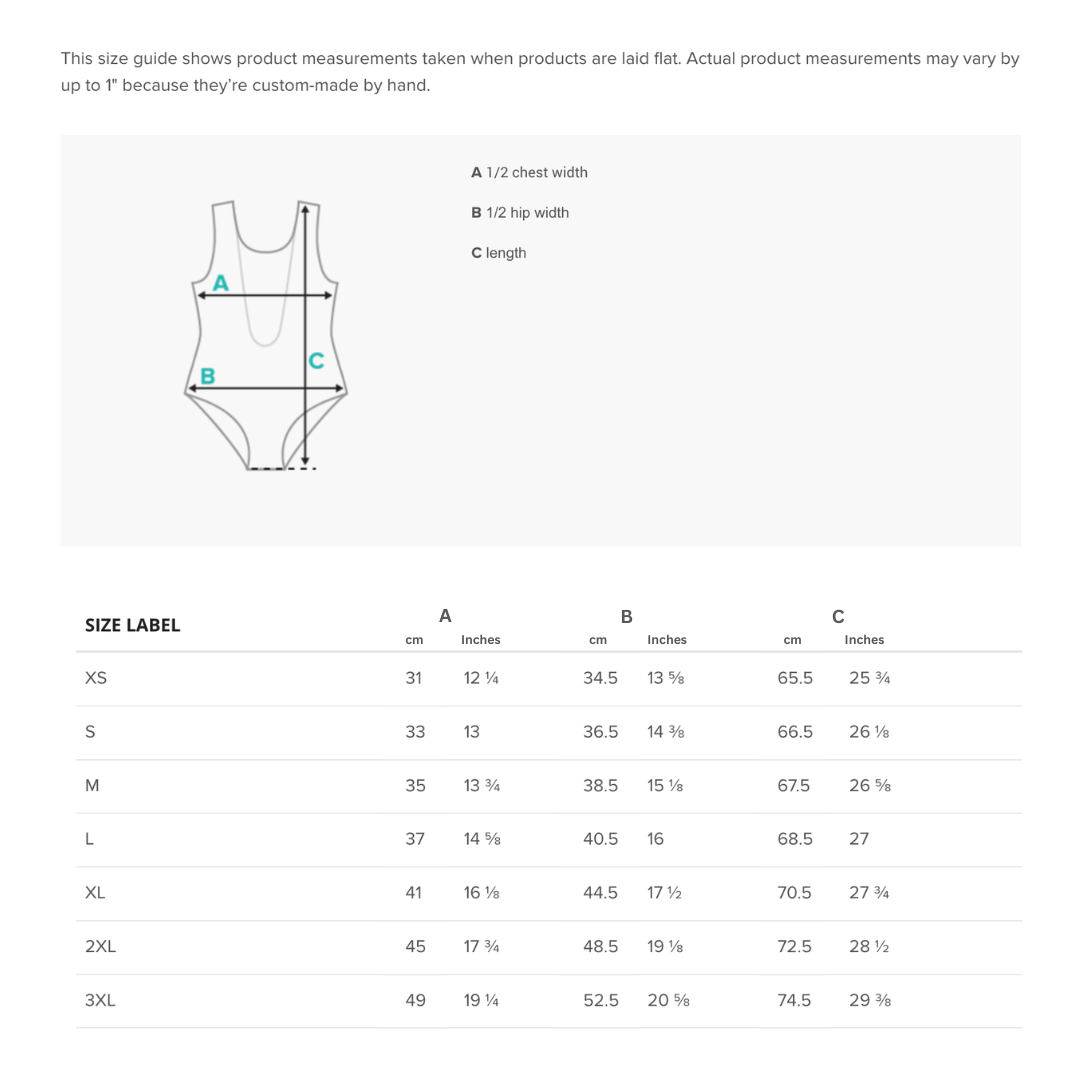Click the 16 ⅛ inches chest value for XL
Image resolution: width=1080 pixels, height=1080 pixels.
coord(481,893)
